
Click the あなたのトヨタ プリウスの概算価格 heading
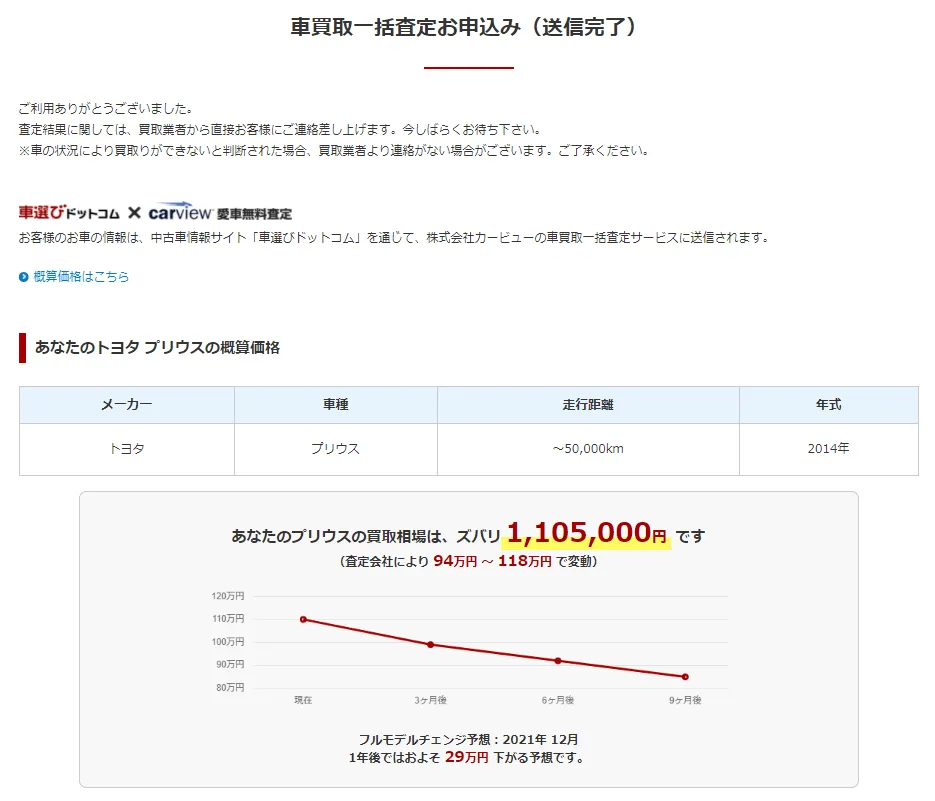pyautogui.click(x=157, y=347)
